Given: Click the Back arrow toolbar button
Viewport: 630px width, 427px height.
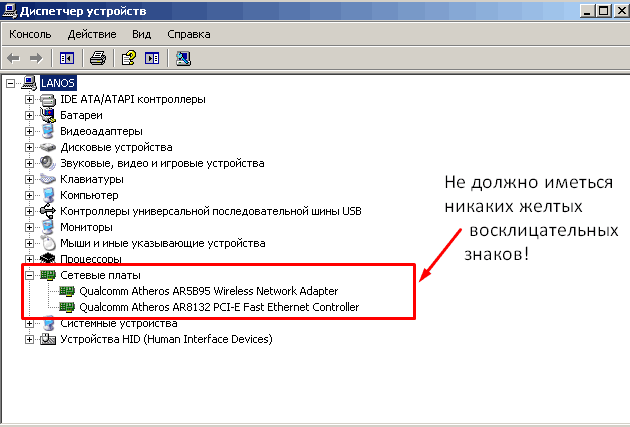Looking at the screenshot, I should 13,58.
